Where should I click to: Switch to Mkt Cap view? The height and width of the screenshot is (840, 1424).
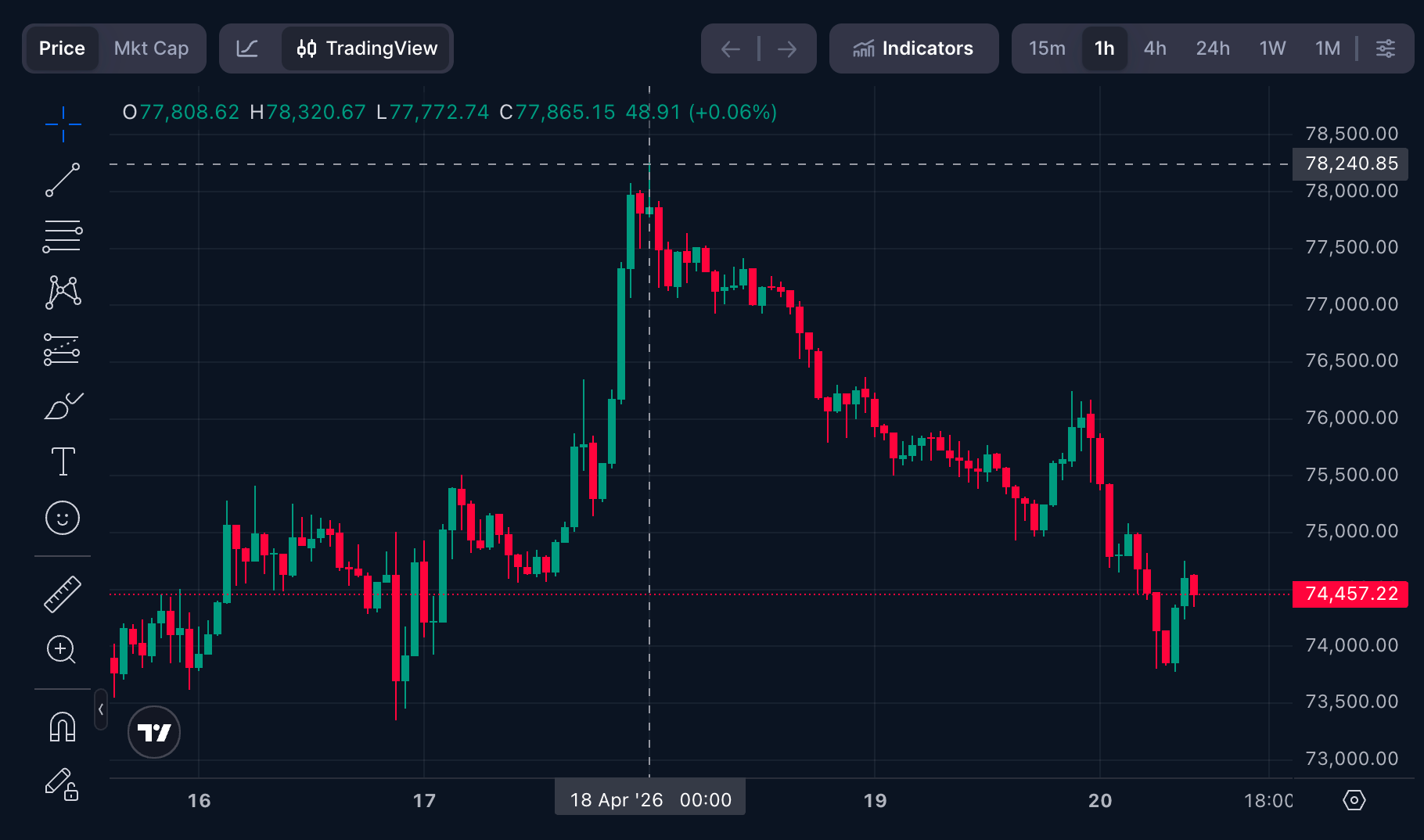tap(151, 48)
